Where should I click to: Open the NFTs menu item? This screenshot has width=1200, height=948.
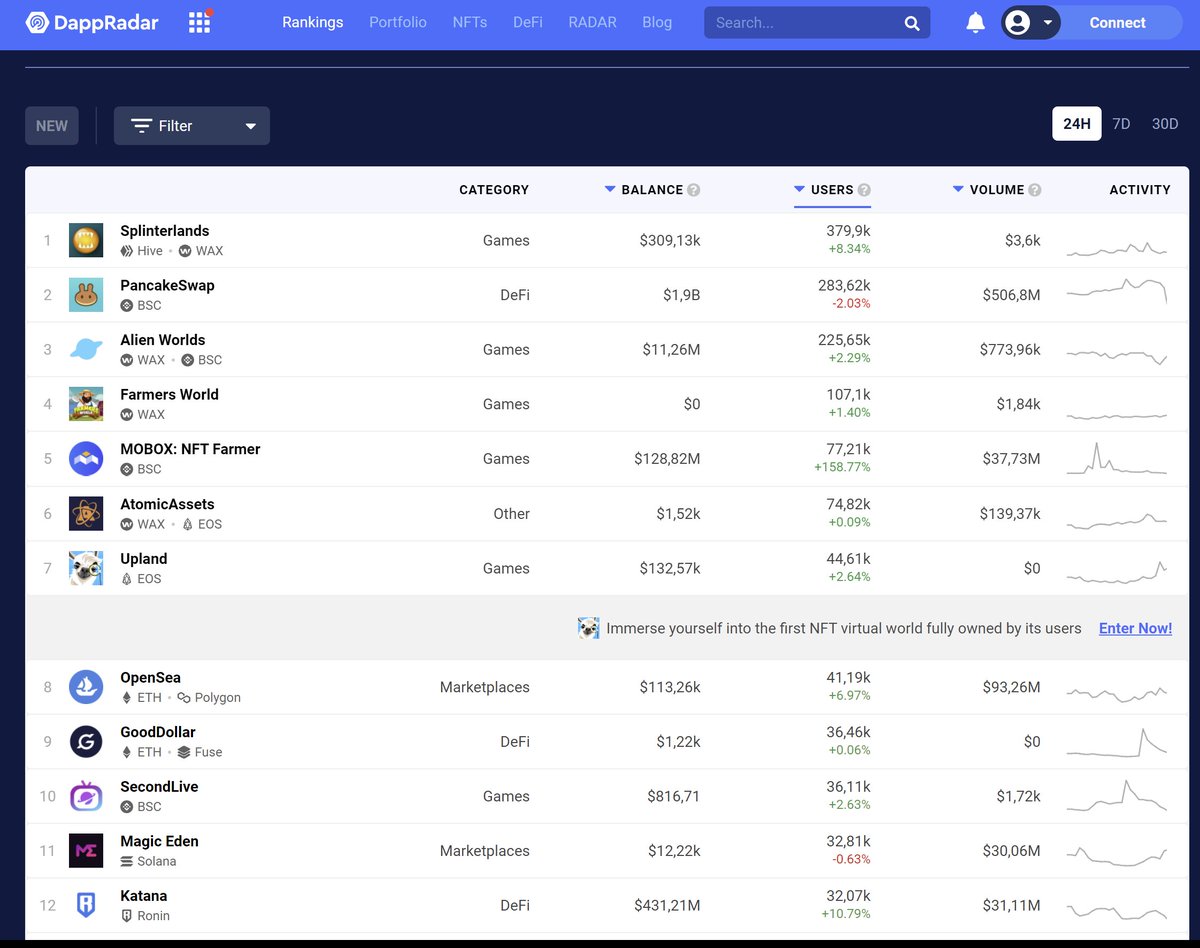click(x=470, y=22)
